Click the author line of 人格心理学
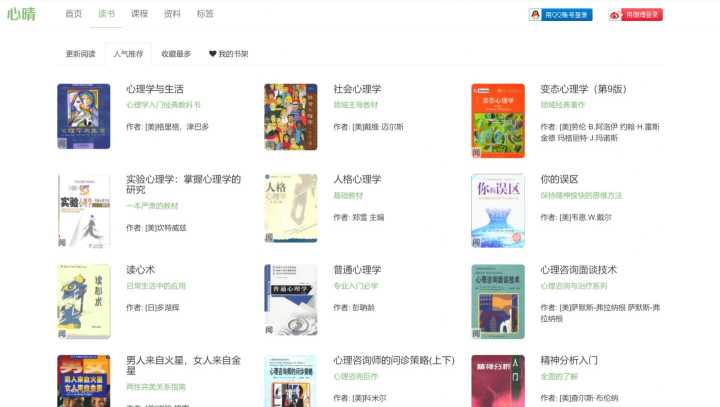 (359, 217)
